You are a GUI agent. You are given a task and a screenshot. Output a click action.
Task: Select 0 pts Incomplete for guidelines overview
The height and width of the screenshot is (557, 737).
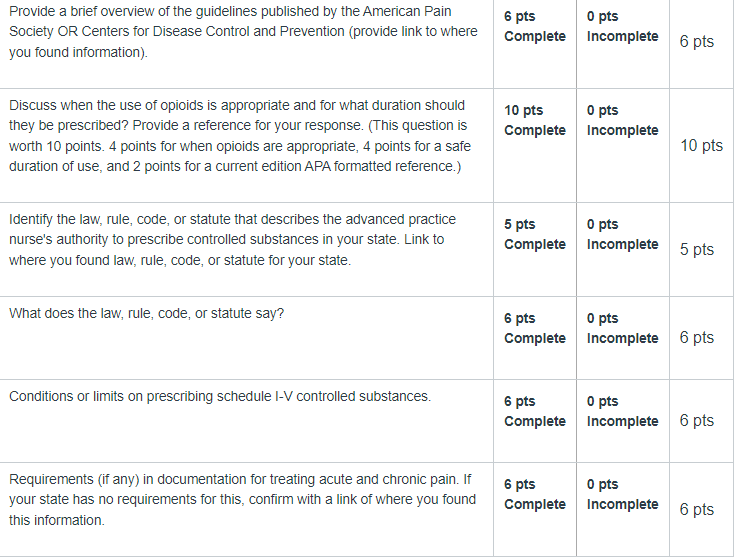coord(622,26)
